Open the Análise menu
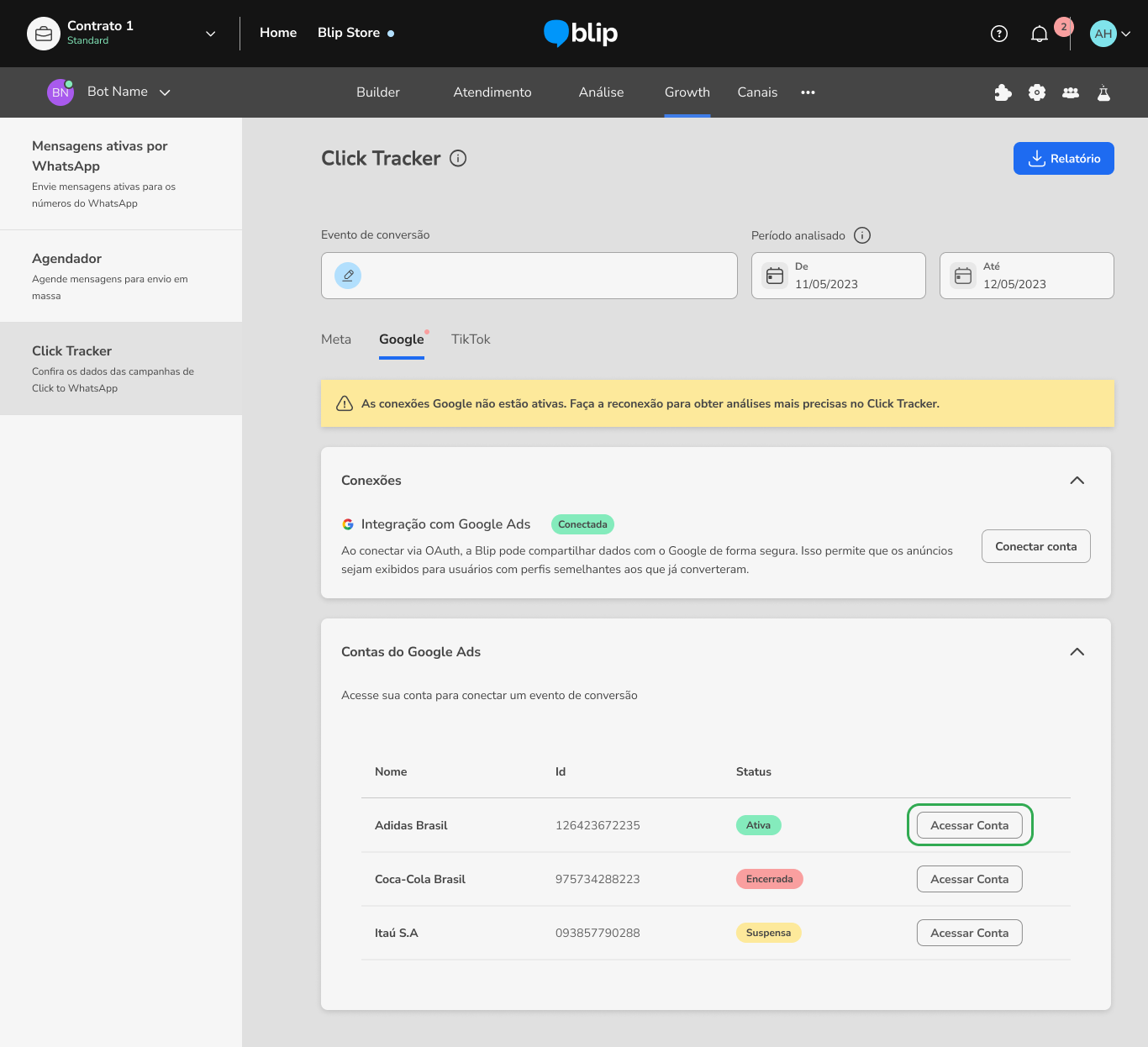 pos(601,92)
